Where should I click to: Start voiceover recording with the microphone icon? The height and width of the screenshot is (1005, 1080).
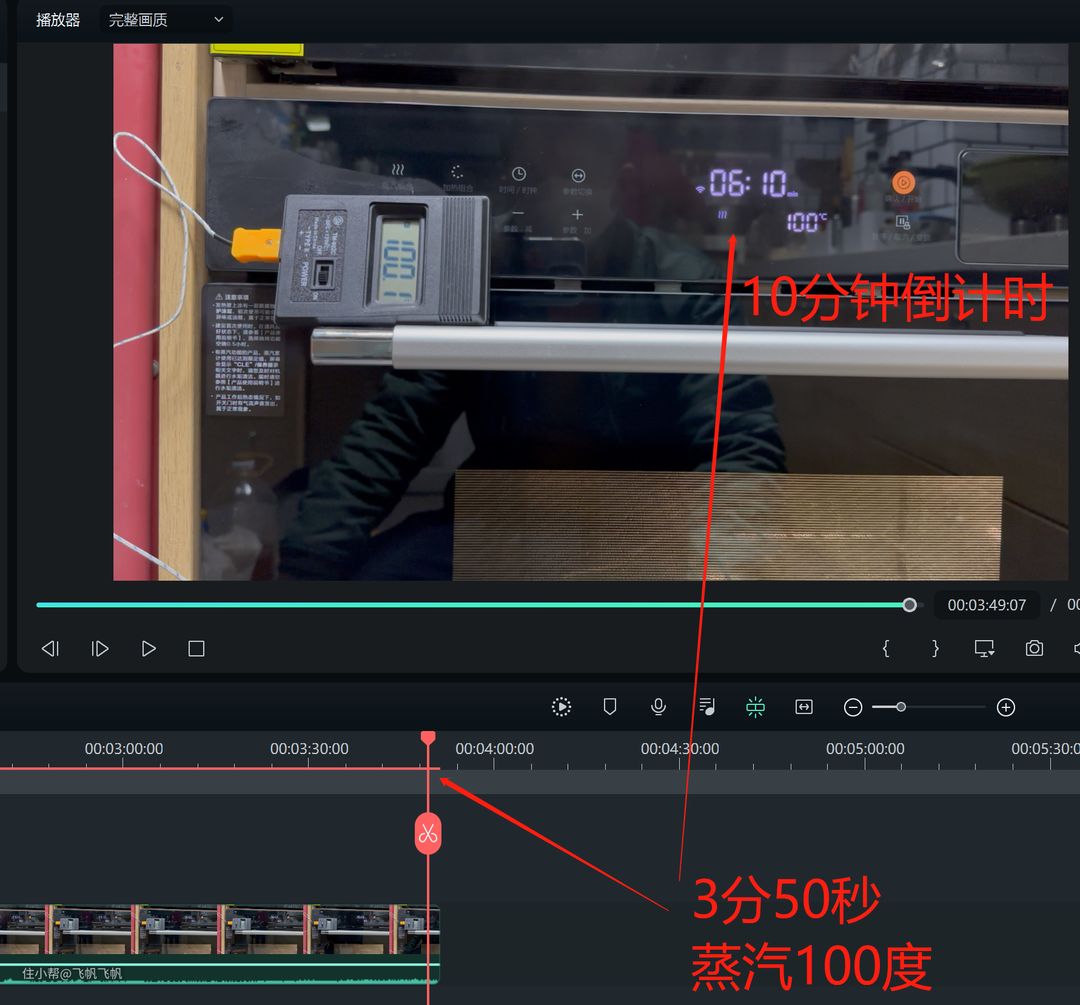pyautogui.click(x=658, y=707)
